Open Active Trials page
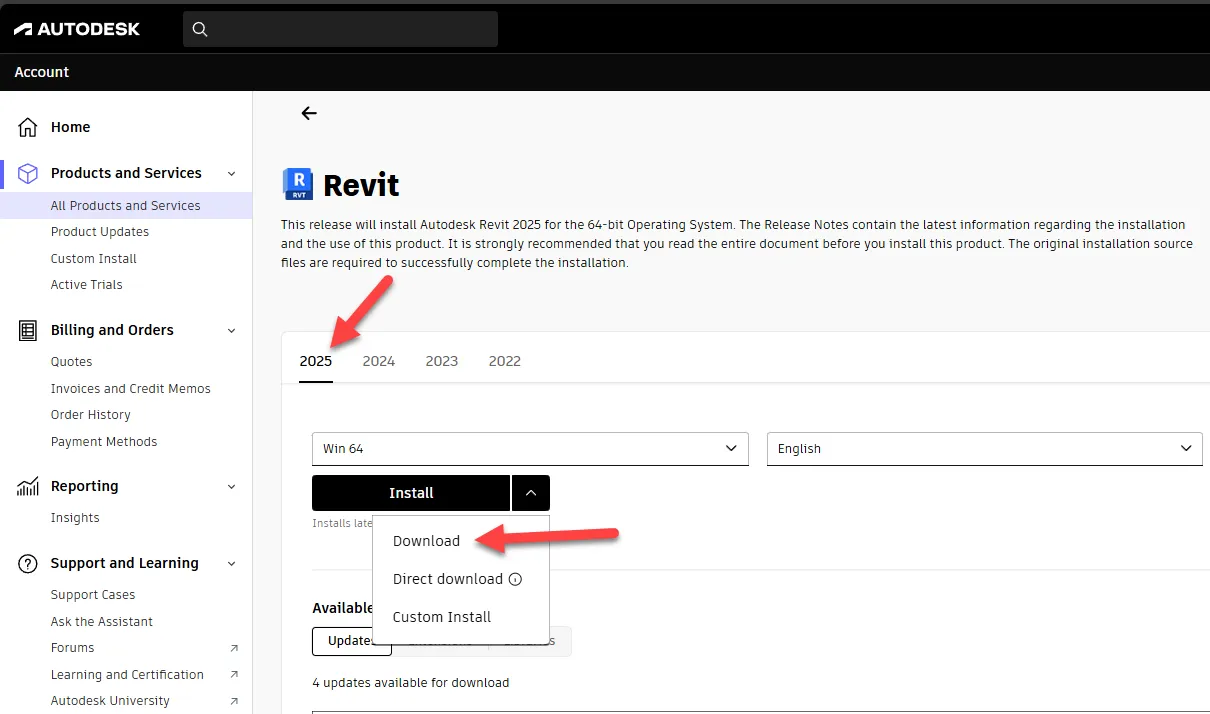The height and width of the screenshot is (714, 1210). click(x=87, y=285)
